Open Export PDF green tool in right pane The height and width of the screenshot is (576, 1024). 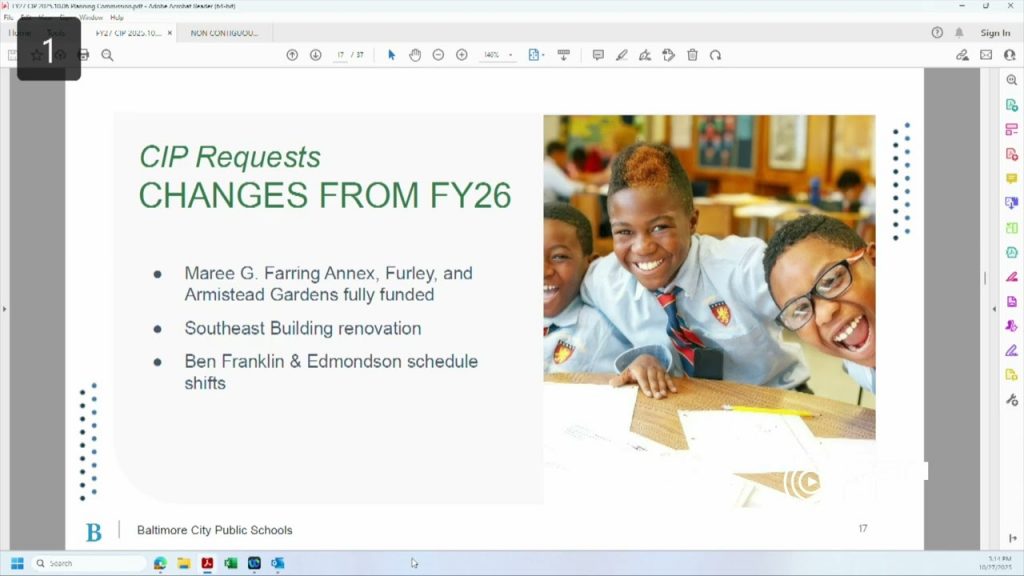[x=1012, y=104]
